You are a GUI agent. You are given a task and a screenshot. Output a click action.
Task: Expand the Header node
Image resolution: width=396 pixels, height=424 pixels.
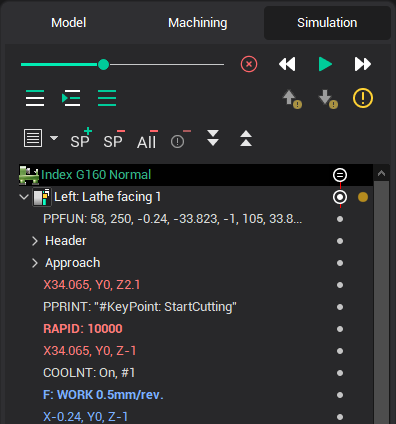click(35, 241)
